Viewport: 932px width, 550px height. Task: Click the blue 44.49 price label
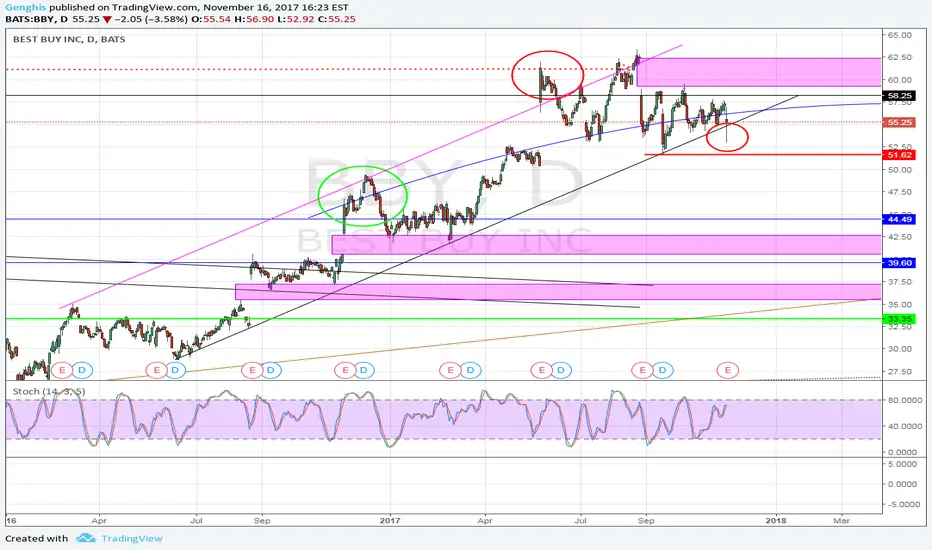[899, 219]
